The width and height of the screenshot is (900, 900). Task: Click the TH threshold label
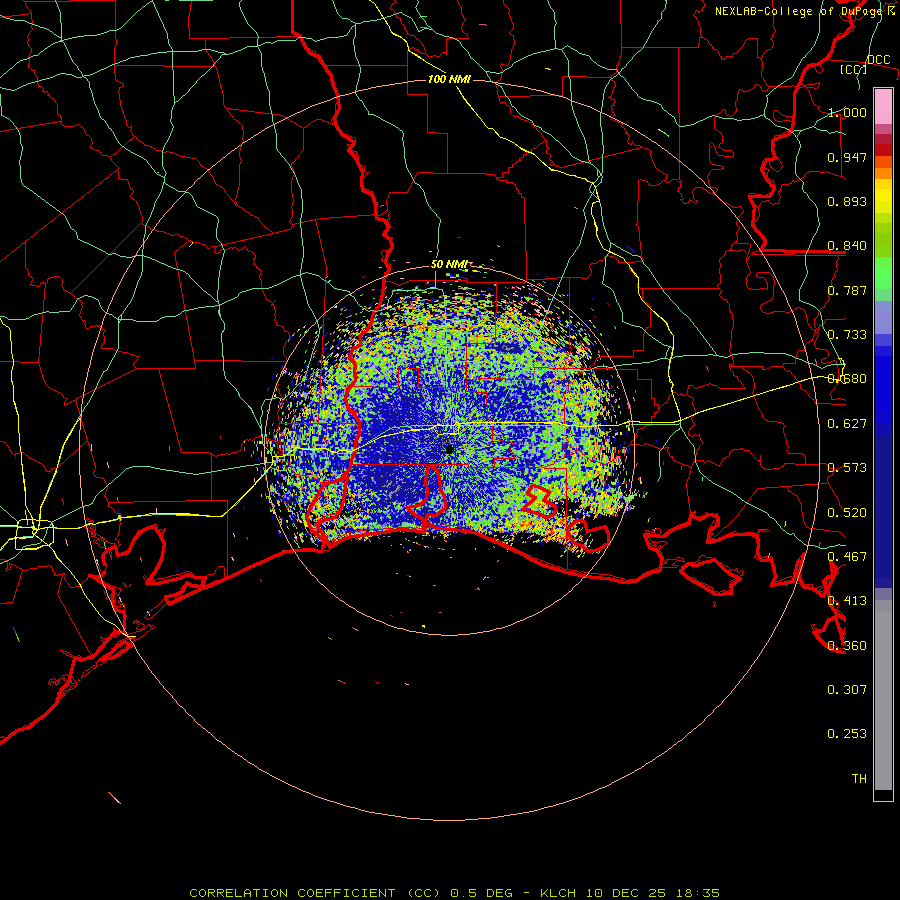point(859,779)
